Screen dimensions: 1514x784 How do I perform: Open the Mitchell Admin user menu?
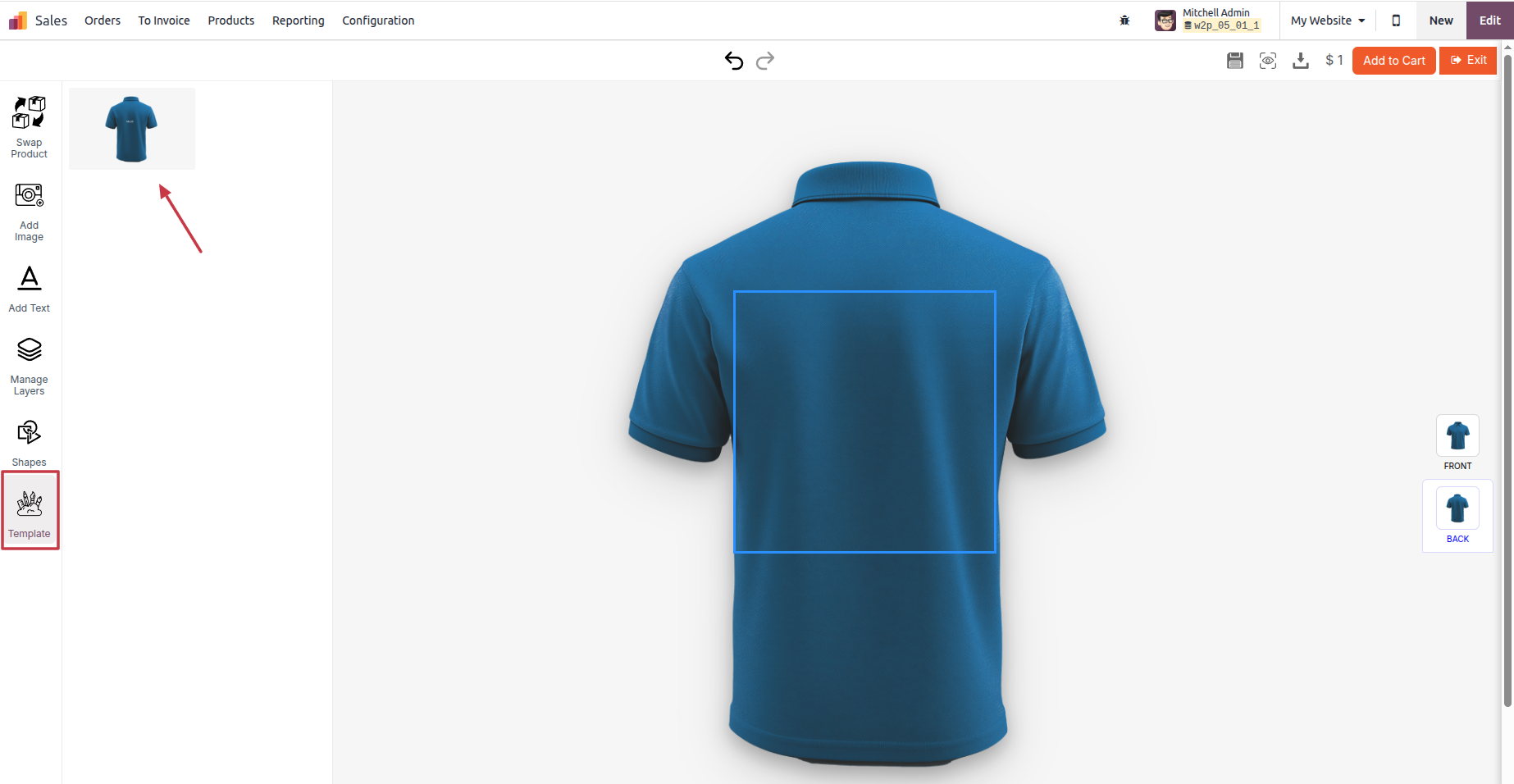pos(1208,21)
